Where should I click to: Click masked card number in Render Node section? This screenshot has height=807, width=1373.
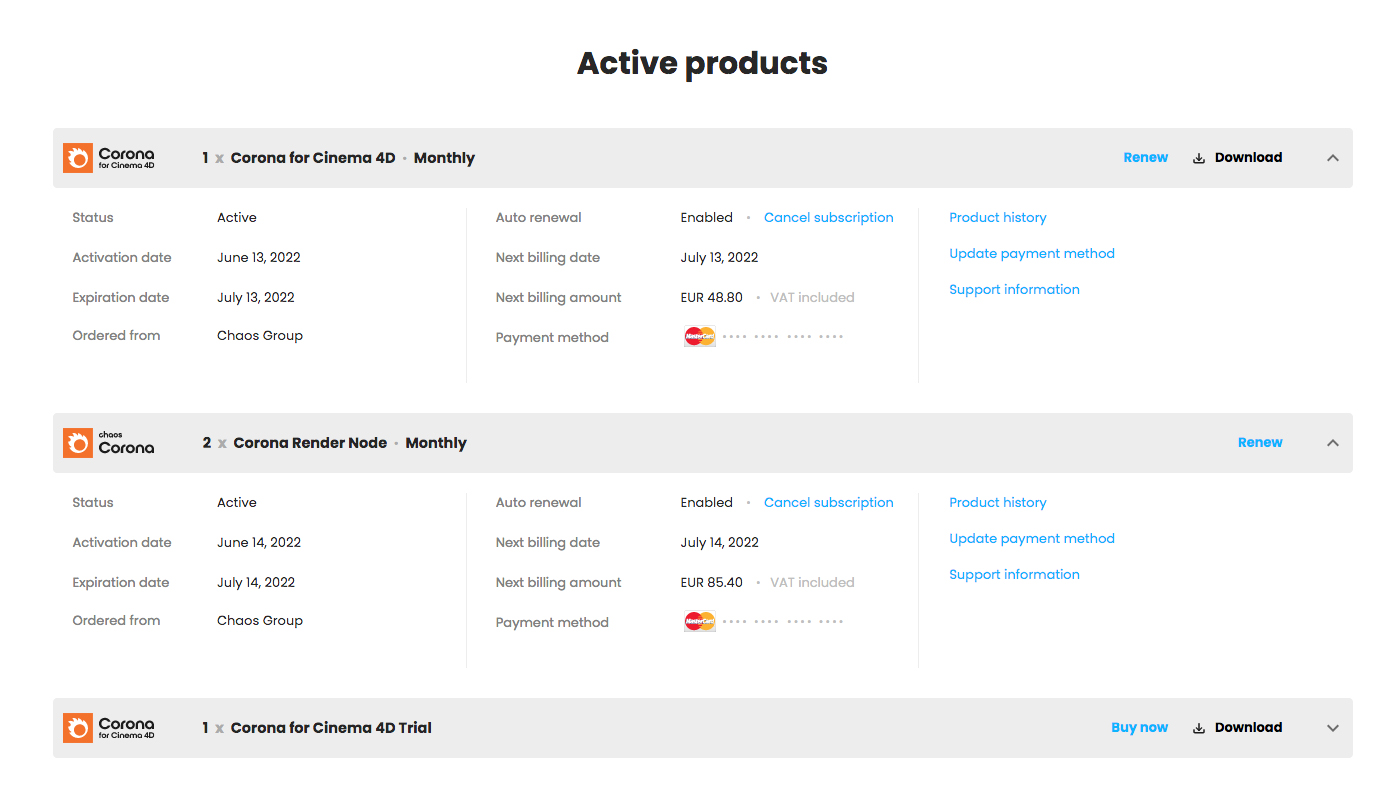click(783, 622)
